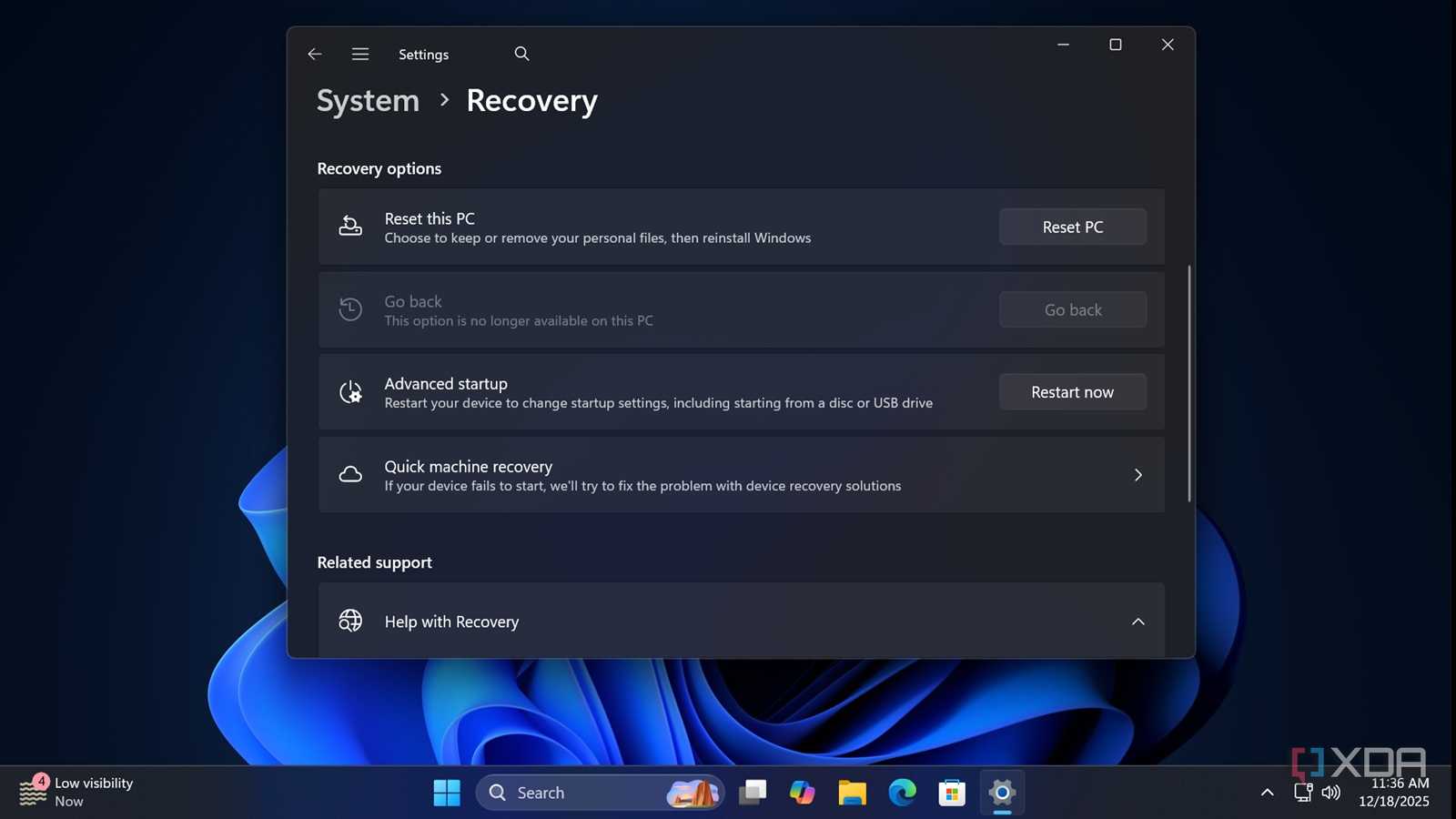Viewport: 1456px width, 819px height.
Task: Click the Settings page vertical scrollbar
Action: (x=1188, y=382)
